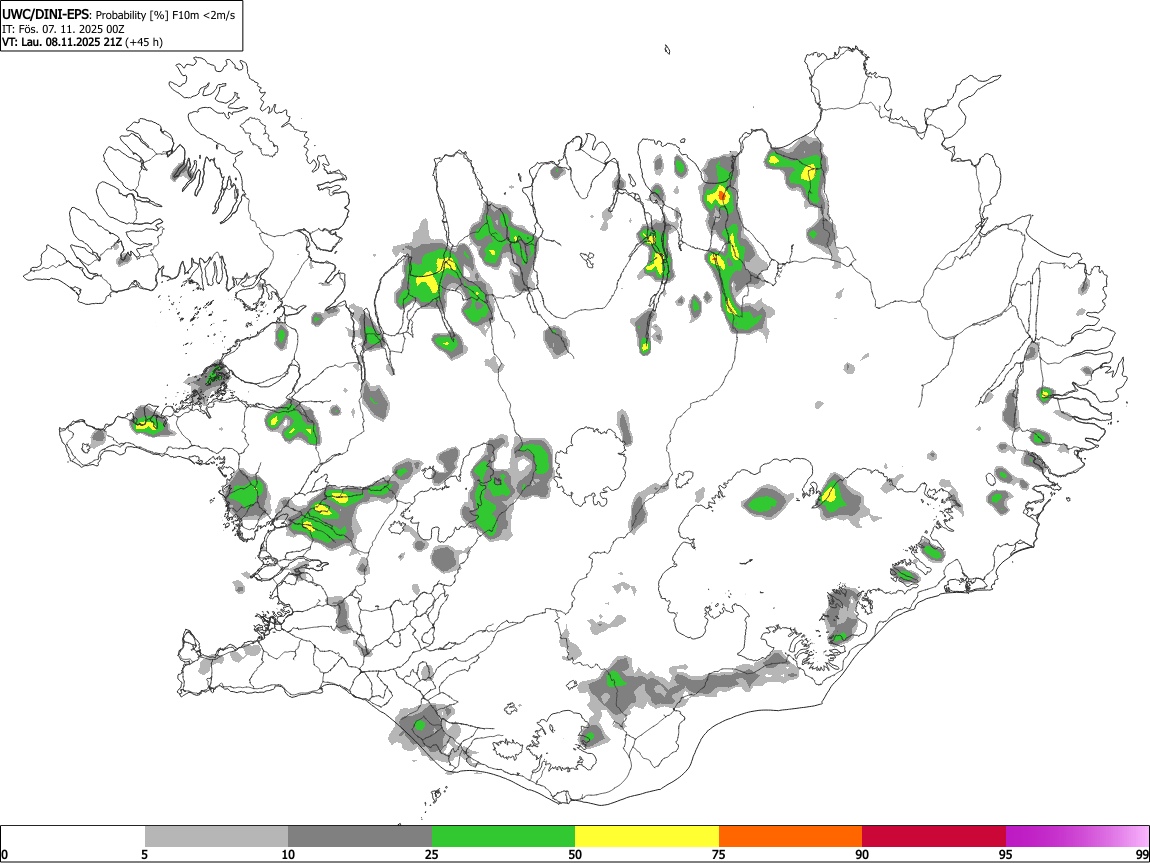Click the legend tick label '0'
The width and height of the screenshot is (1150, 863).
[x=4, y=854]
